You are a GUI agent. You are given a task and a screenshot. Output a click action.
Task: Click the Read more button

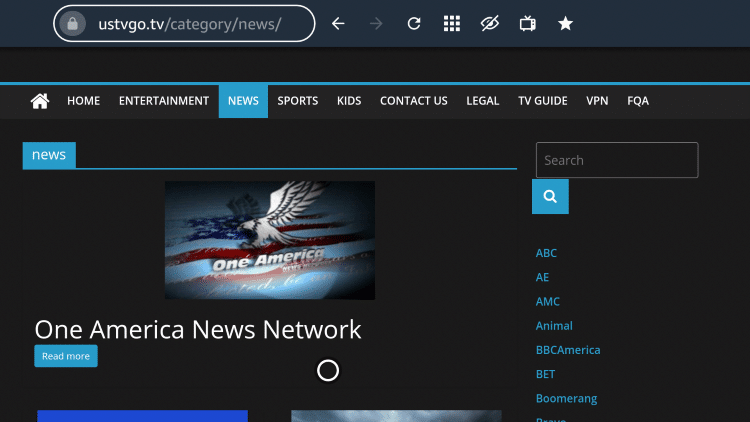66,356
